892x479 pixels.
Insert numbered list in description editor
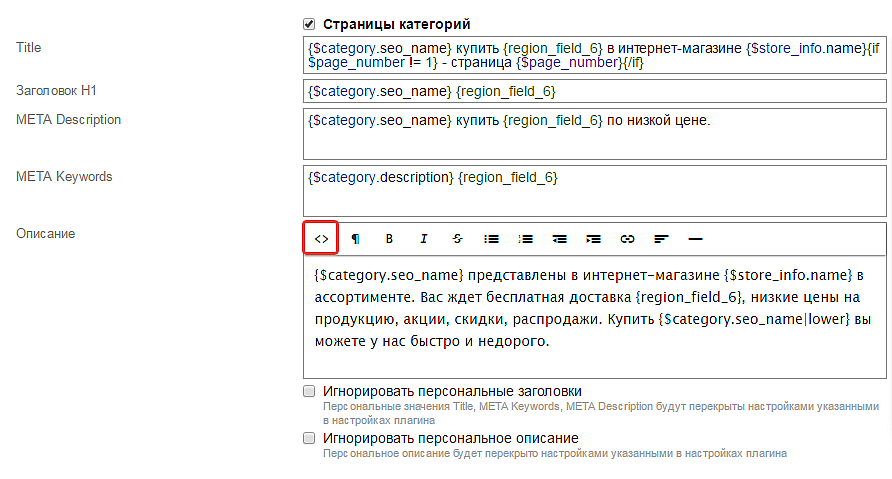526,239
